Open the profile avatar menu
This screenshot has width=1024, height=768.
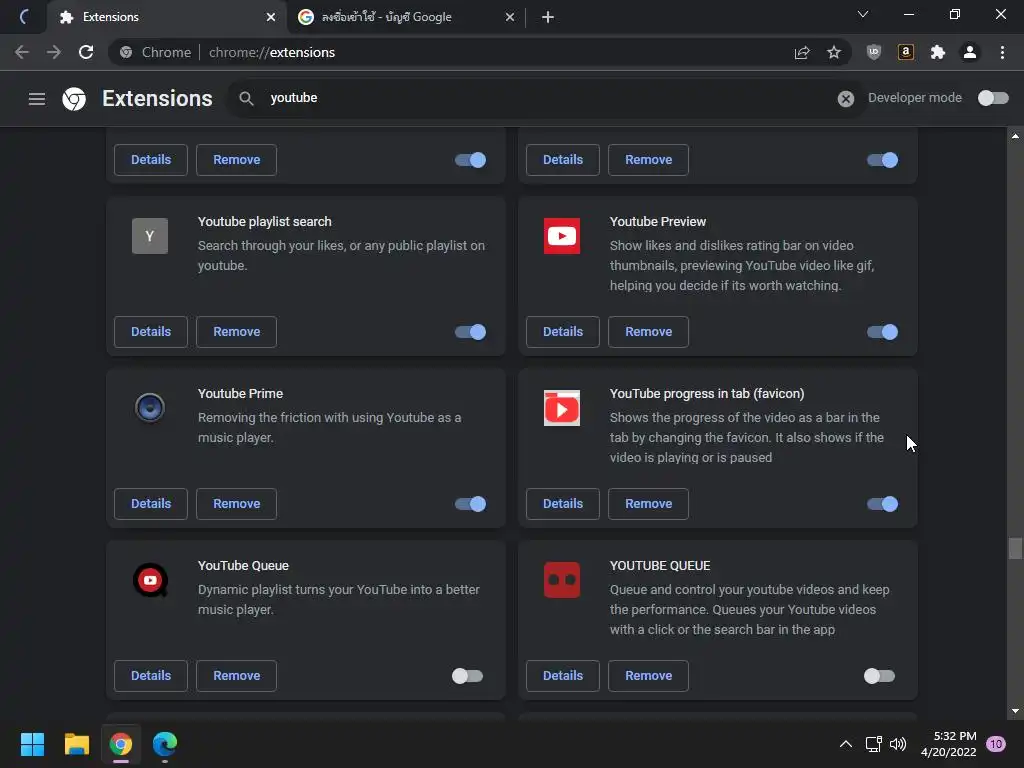(970, 52)
